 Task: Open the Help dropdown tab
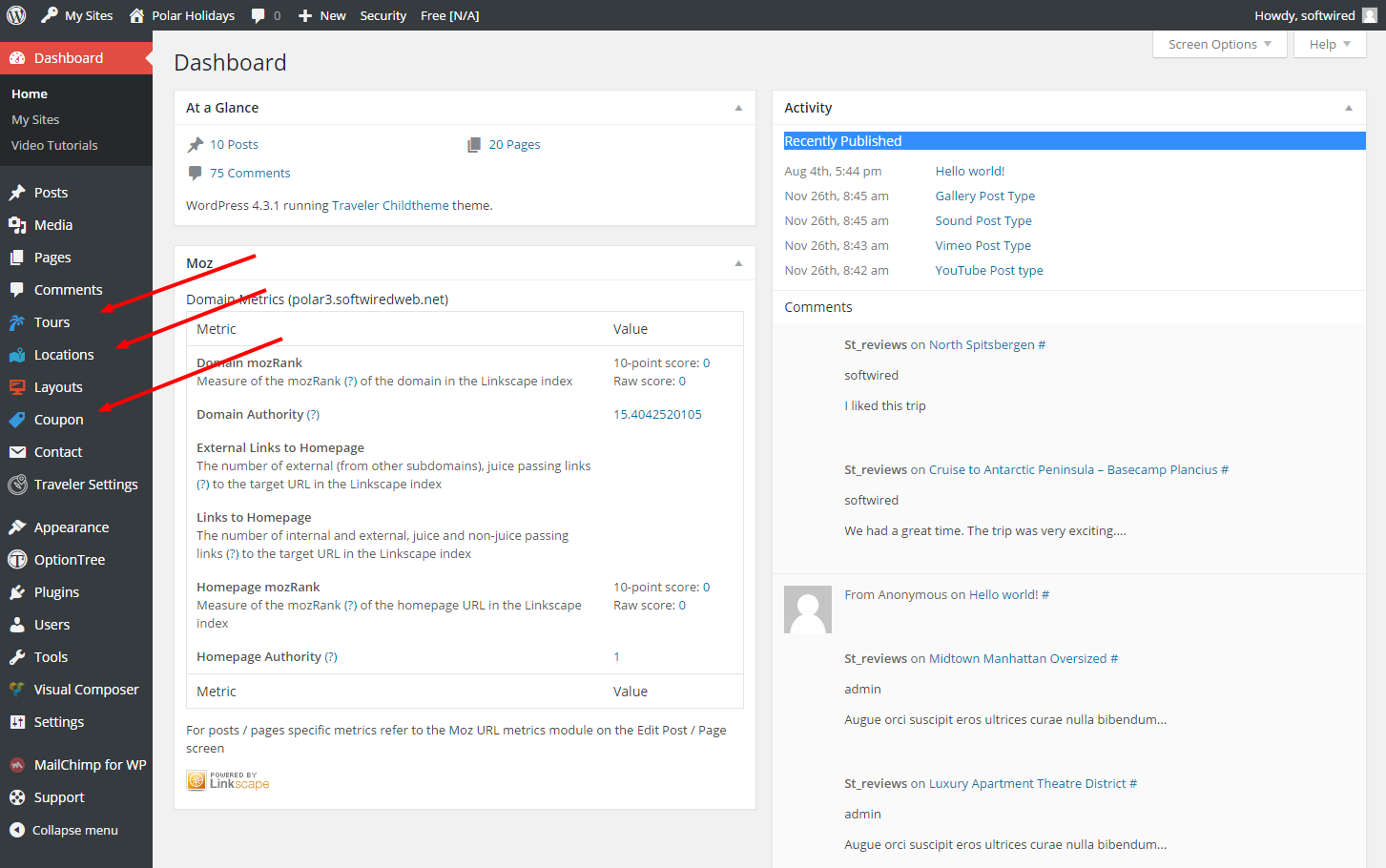click(x=1330, y=44)
